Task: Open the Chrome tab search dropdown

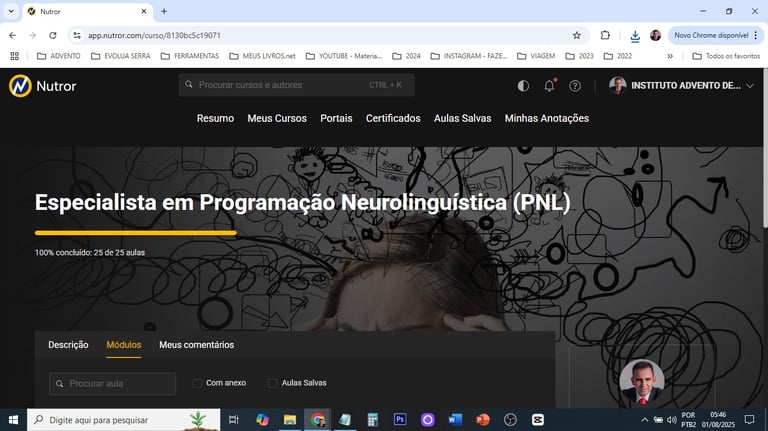Action: point(11,11)
